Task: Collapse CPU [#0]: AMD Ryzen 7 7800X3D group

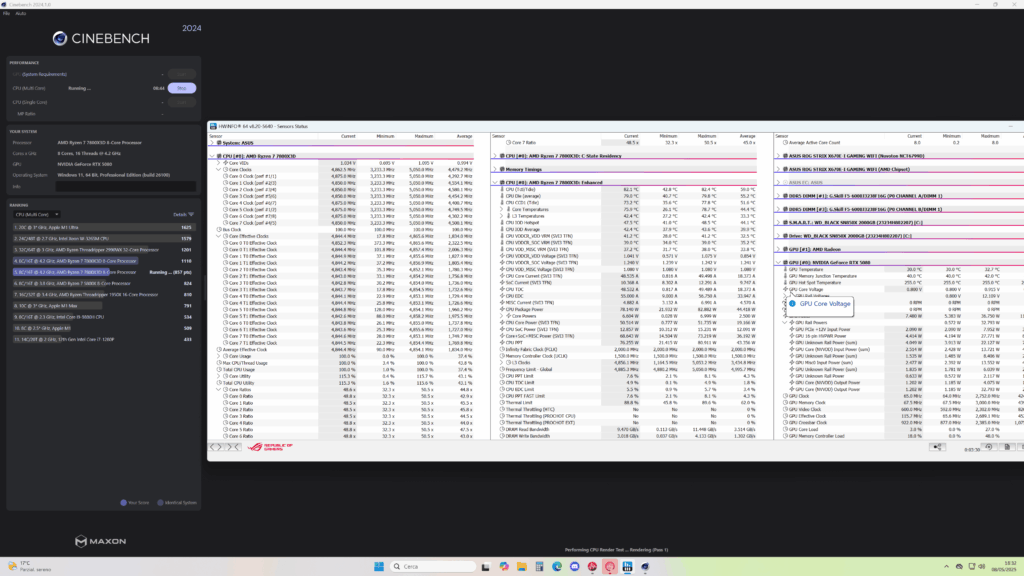Action: click(x=212, y=156)
